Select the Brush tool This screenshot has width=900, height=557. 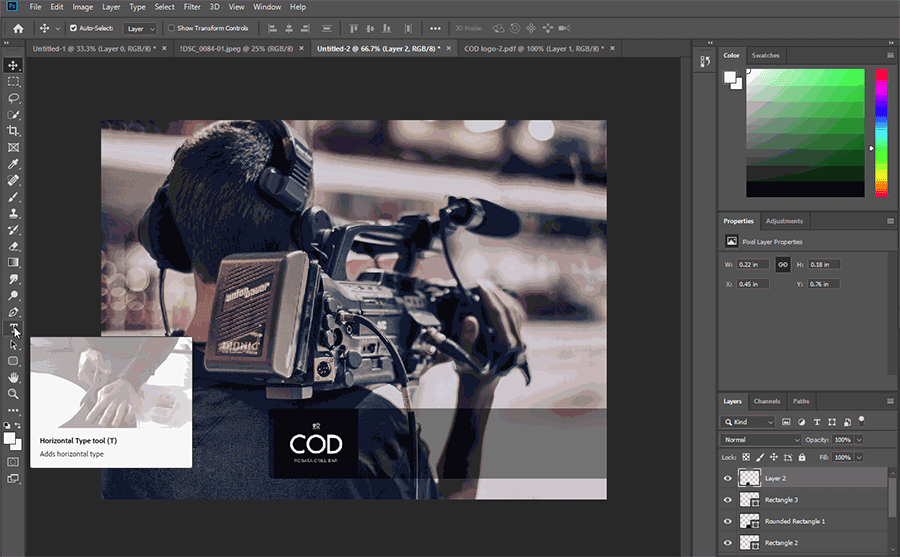(13, 197)
